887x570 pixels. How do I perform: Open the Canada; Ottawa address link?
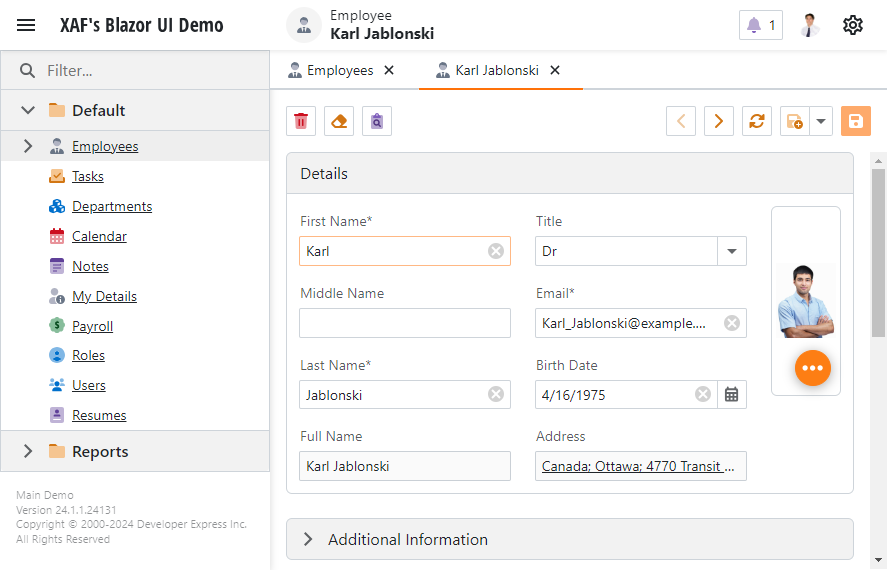click(x=638, y=467)
